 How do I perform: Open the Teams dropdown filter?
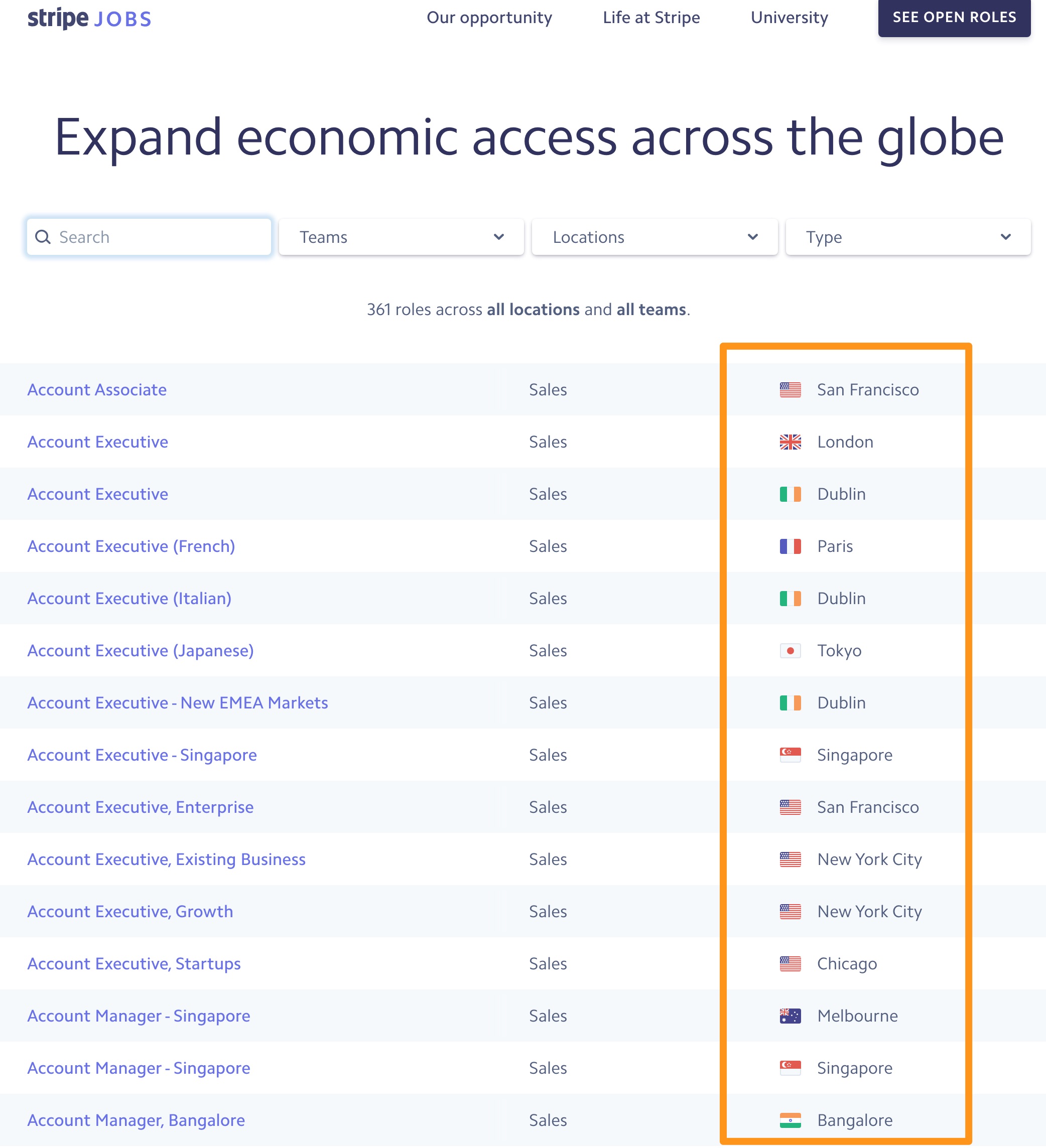click(x=402, y=237)
